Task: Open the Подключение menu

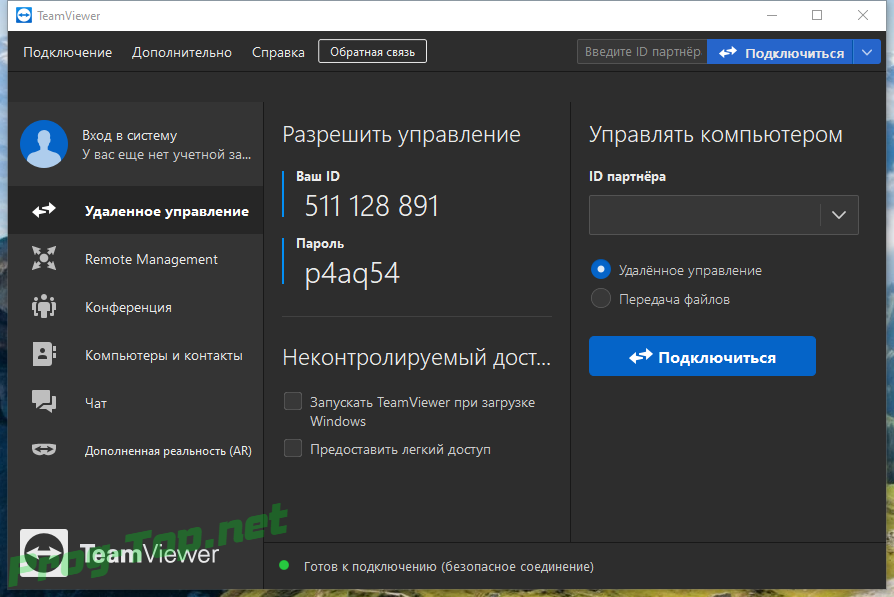Action: click(x=68, y=52)
